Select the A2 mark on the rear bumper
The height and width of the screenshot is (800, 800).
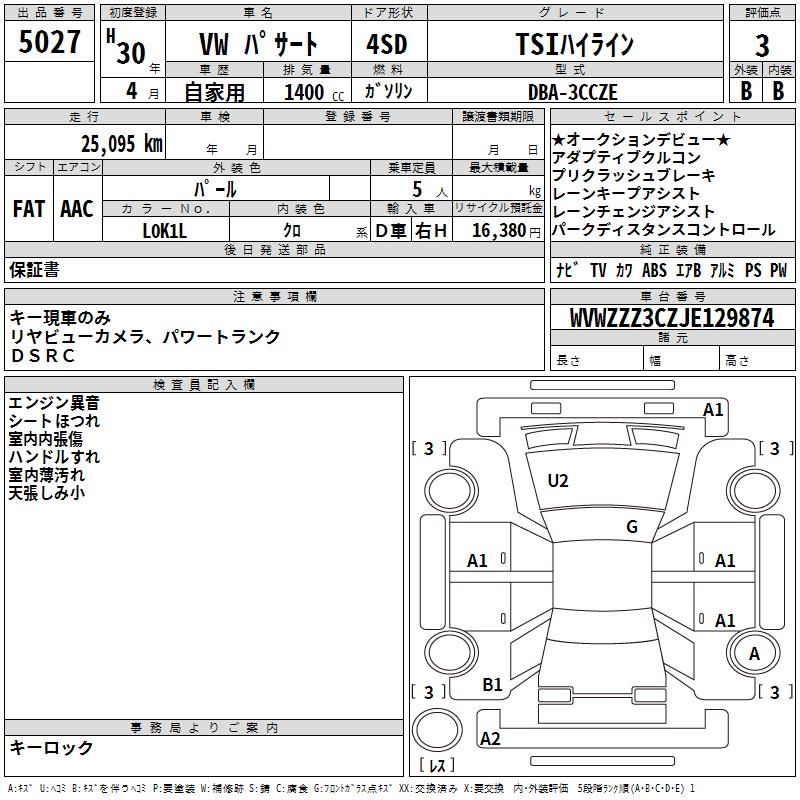(490, 739)
